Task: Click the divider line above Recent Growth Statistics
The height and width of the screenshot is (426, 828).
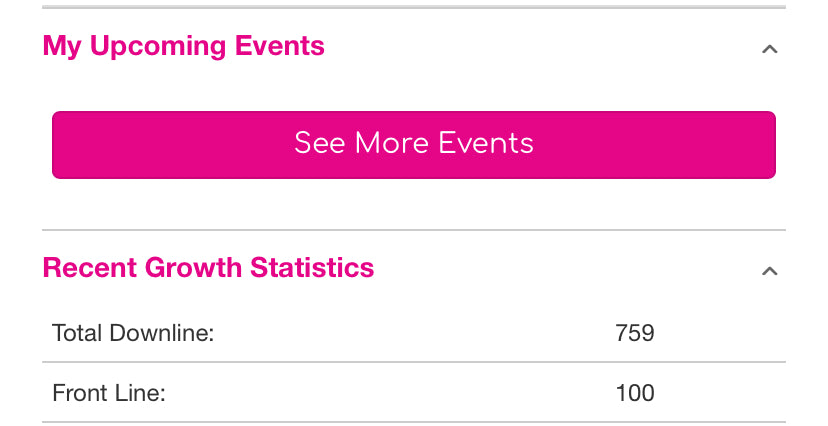Action: (x=414, y=230)
